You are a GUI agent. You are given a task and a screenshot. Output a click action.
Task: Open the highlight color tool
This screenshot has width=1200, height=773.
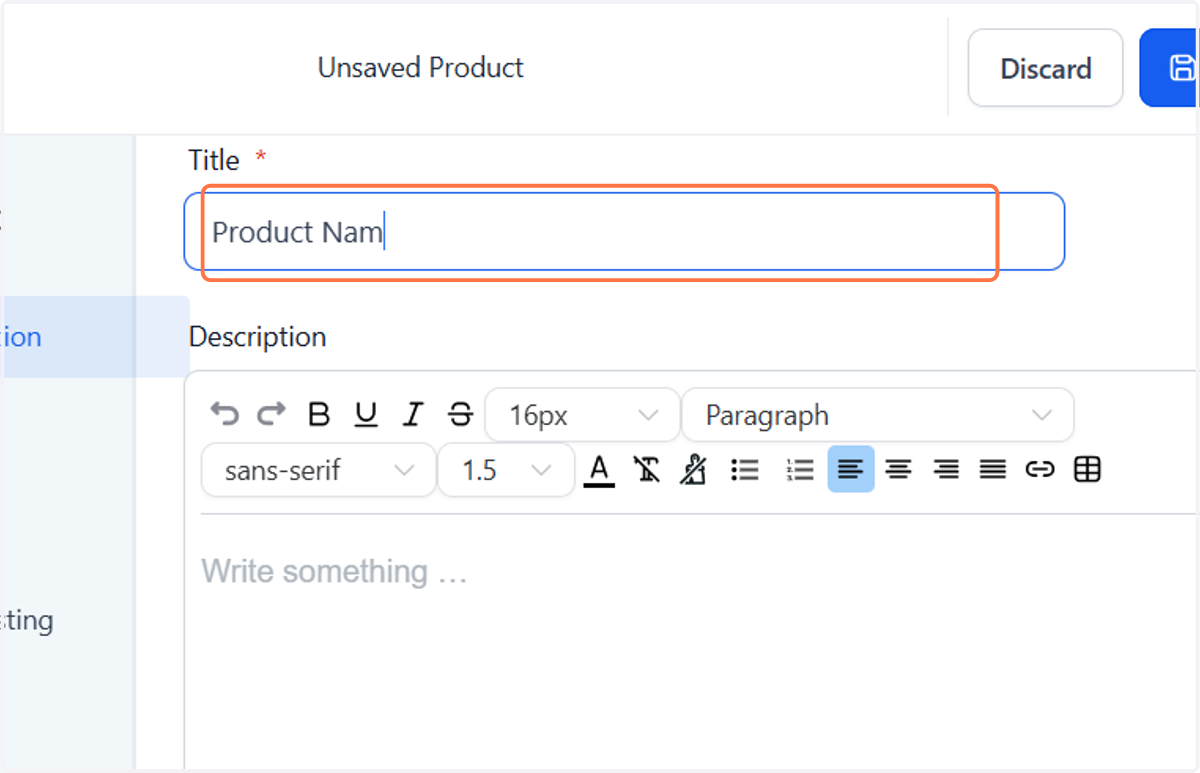click(693, 470)
